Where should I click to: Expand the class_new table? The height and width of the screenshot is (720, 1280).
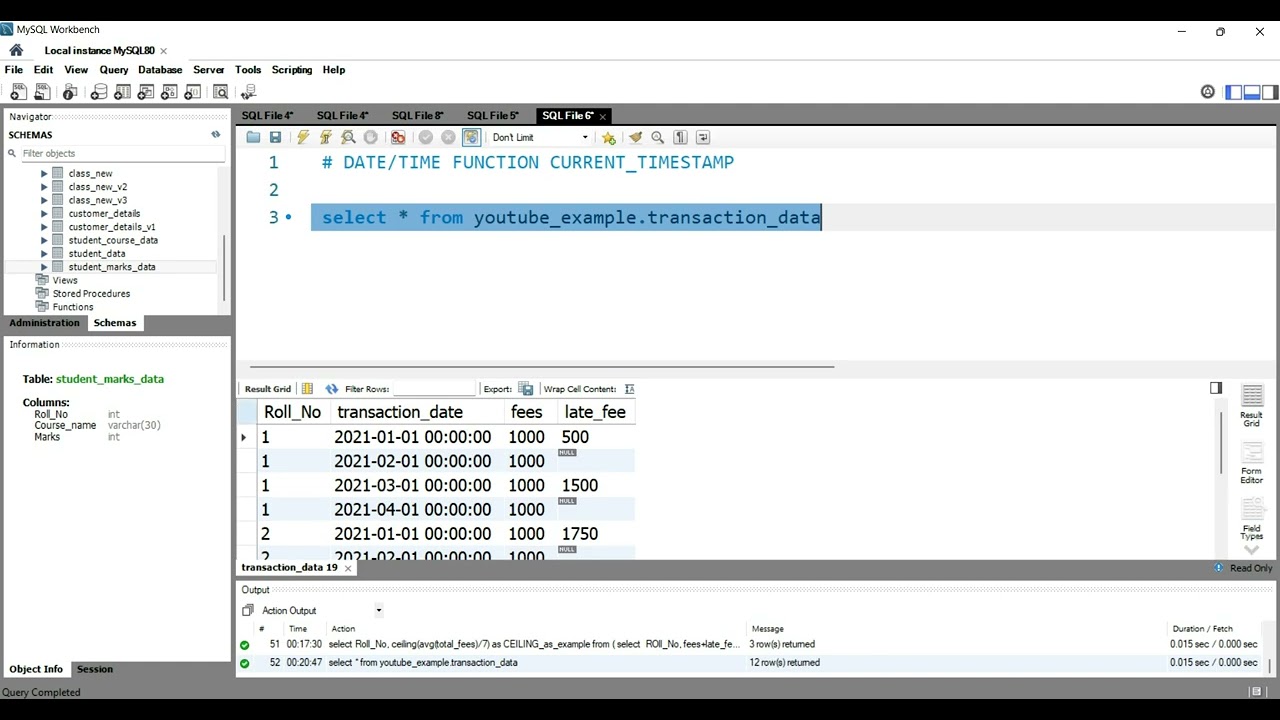click(x=44, y=174)
